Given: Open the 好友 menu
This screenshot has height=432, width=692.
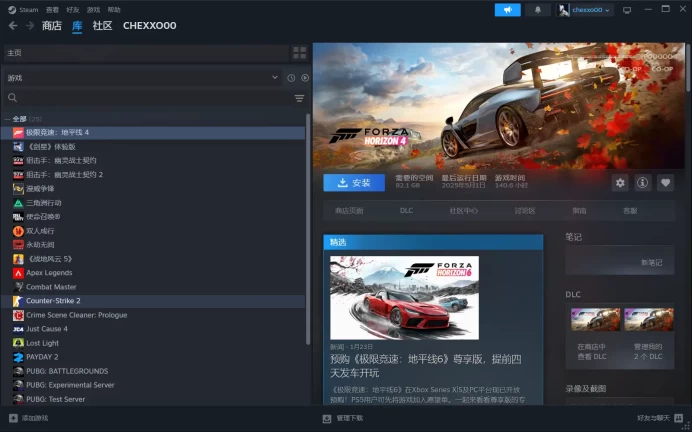Looking at the screenshot, I should point(73,10).
